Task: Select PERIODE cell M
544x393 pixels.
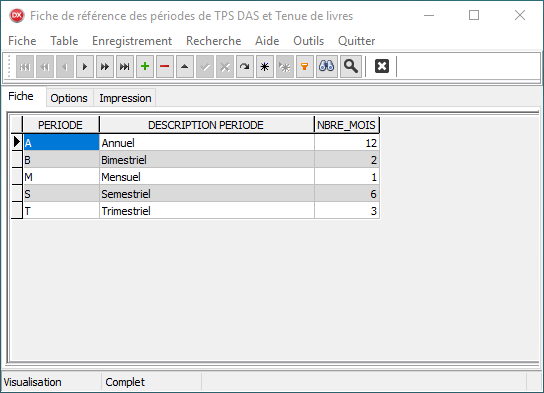Action: [x=61, y=177]
